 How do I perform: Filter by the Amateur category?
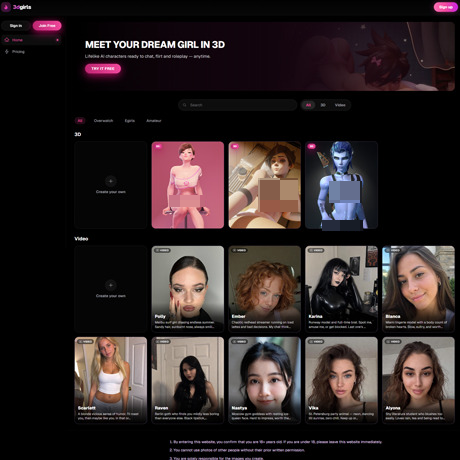(x=154, y=121)
